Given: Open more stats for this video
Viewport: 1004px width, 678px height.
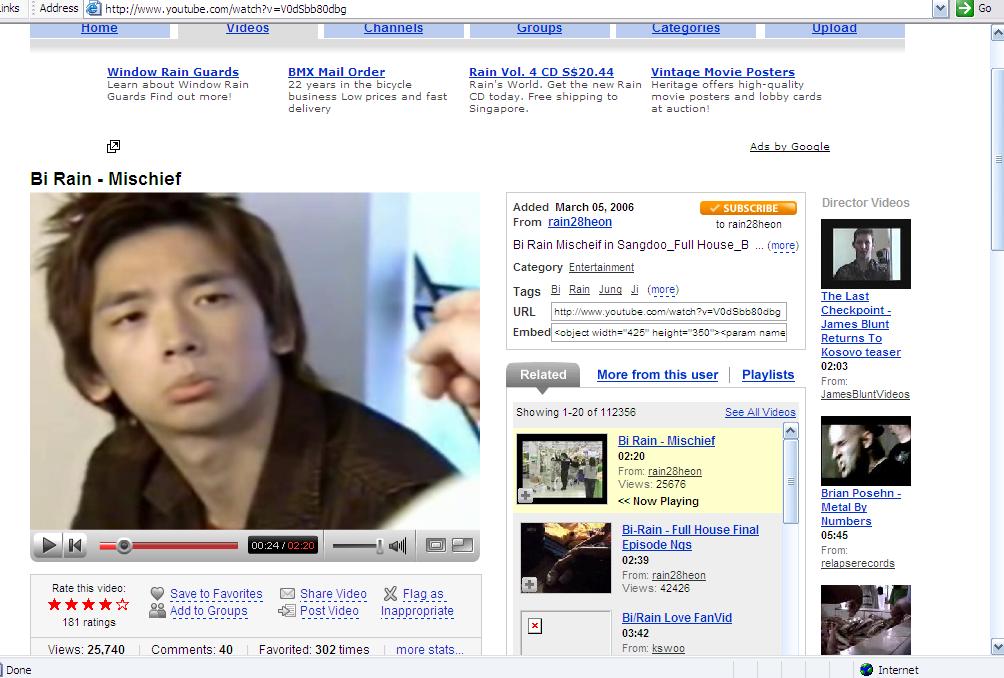Looking at the screenshot, I should point(430,649).
